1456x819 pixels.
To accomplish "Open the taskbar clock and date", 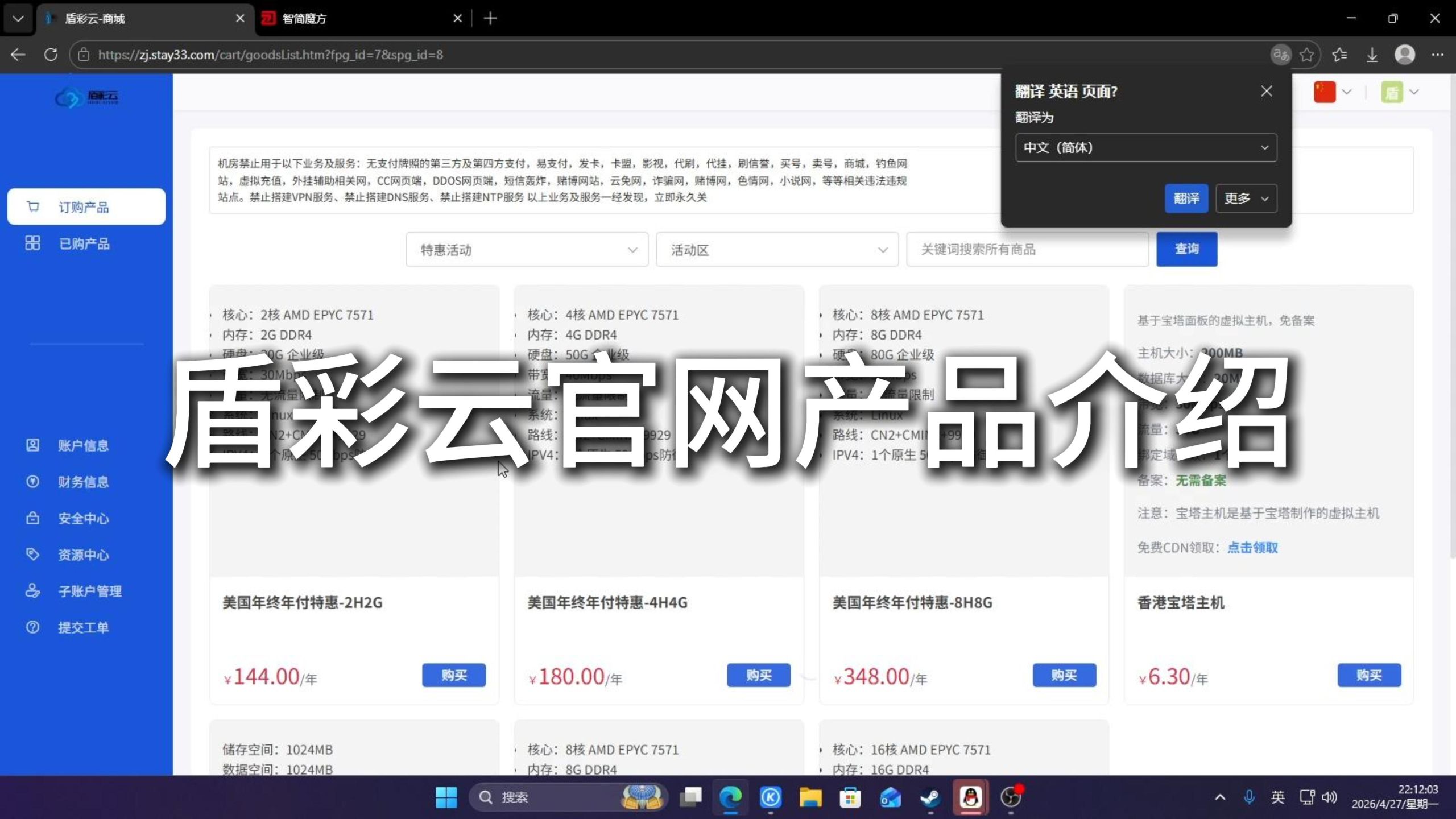I will tap(1395, 797).
